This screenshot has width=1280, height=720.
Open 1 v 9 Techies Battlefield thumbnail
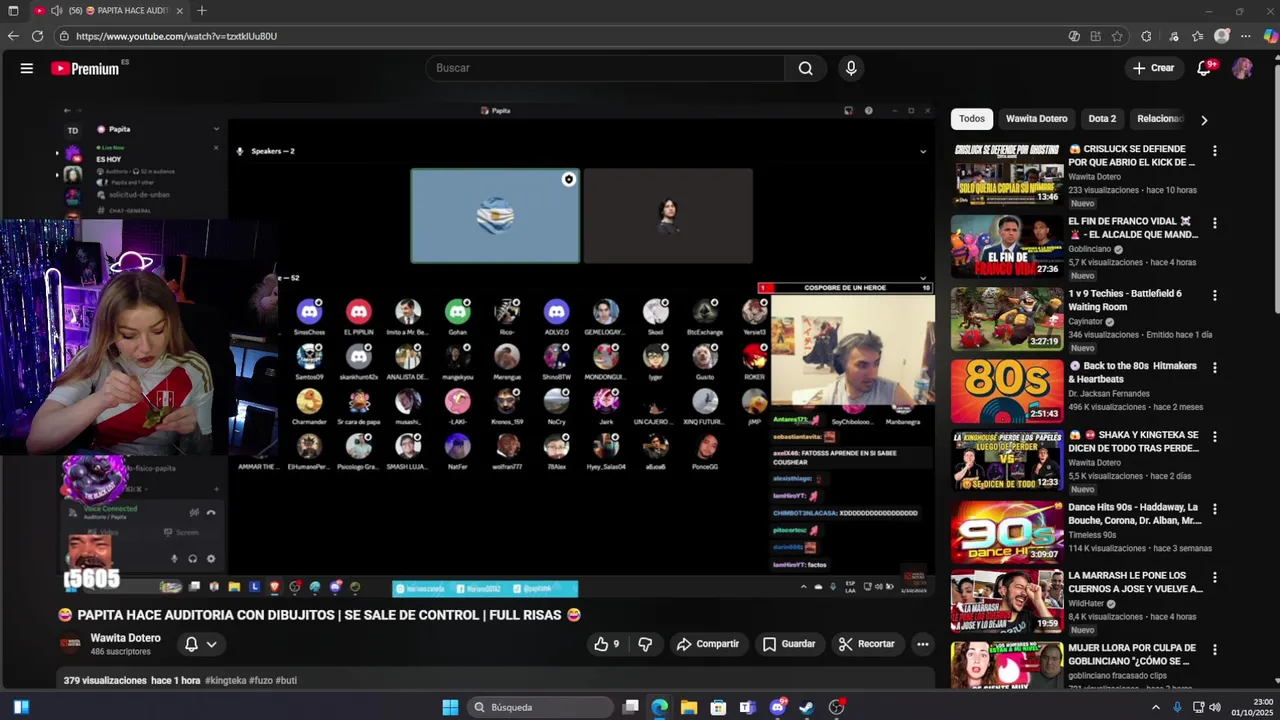coord(1007,319)
